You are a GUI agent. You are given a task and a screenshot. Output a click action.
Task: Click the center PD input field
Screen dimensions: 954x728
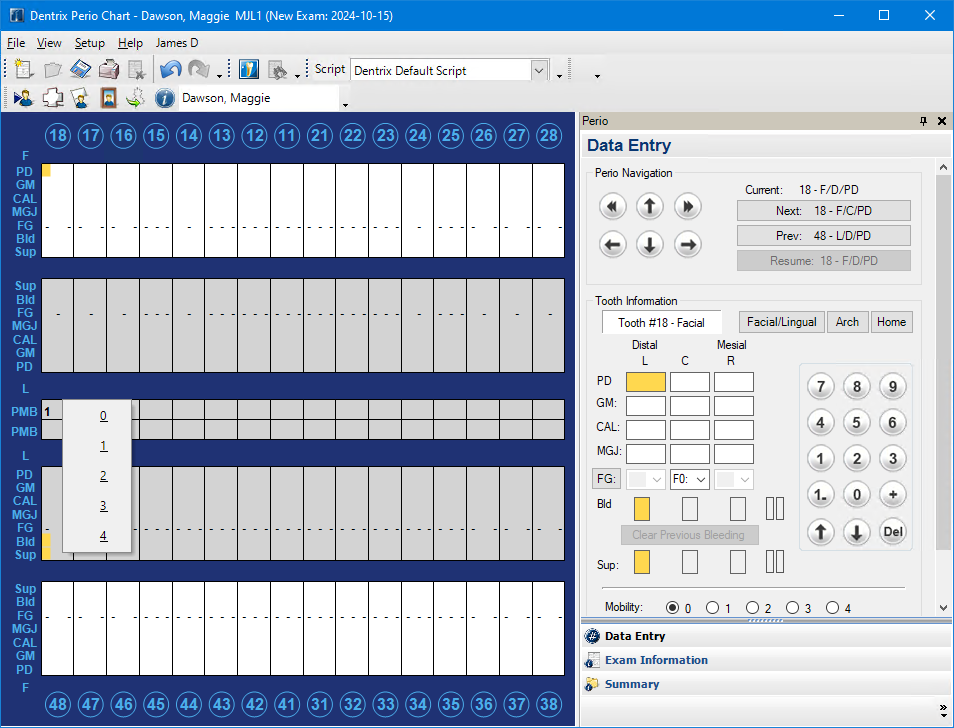(689, 382)
